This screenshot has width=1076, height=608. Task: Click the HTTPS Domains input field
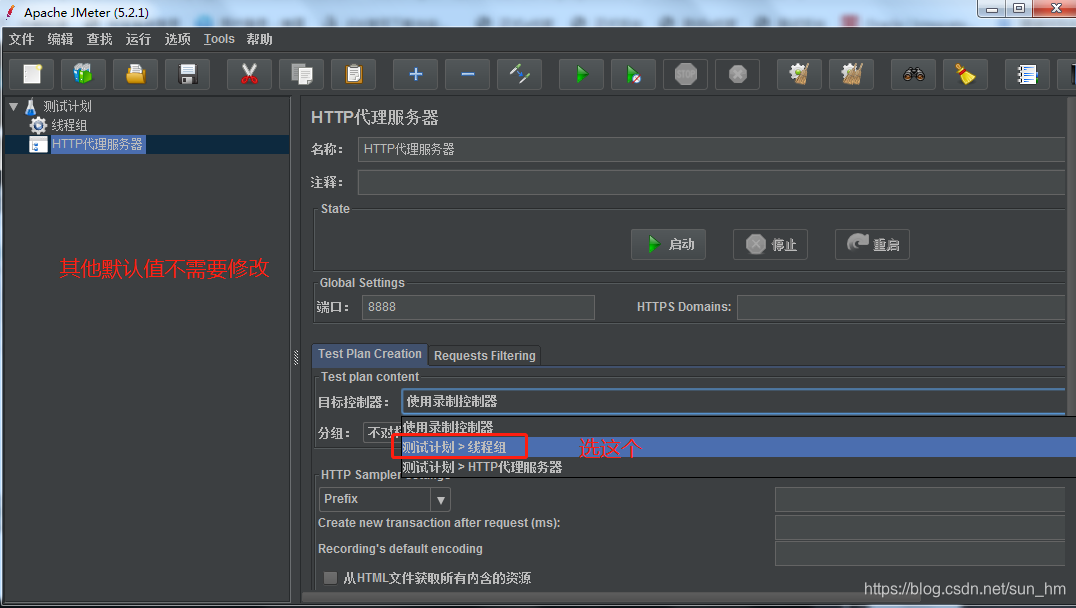point(902,307)
